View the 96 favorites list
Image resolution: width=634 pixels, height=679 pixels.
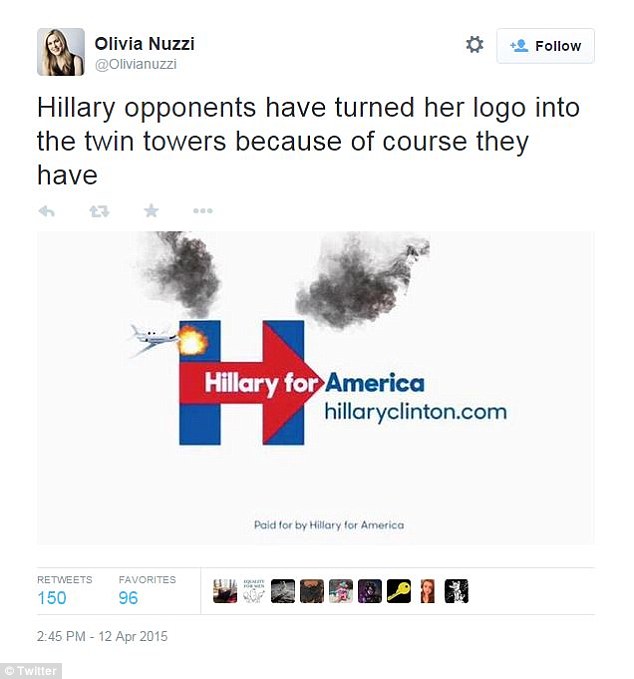coord(128,598)
